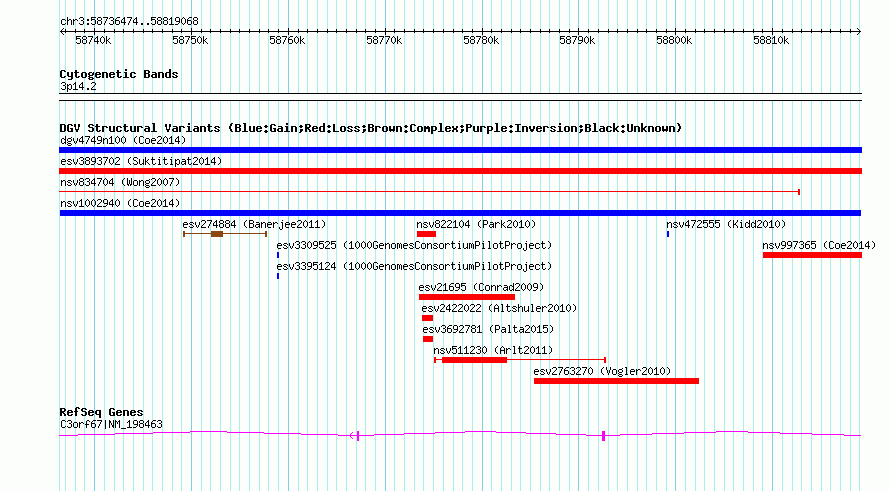This screenshot has height=491, width=890.
Task: Click the esv3692781 (Palta2015) red block
Action: pos(428,339)
